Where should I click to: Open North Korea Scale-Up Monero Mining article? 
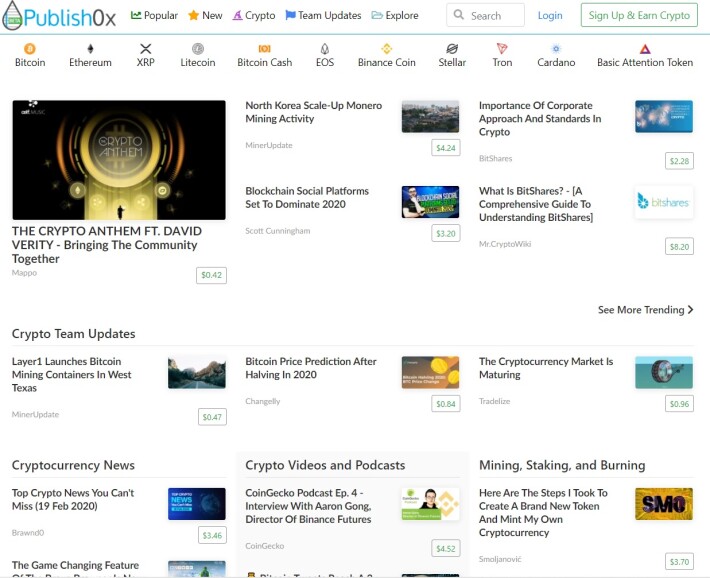[x=313, y=112]
